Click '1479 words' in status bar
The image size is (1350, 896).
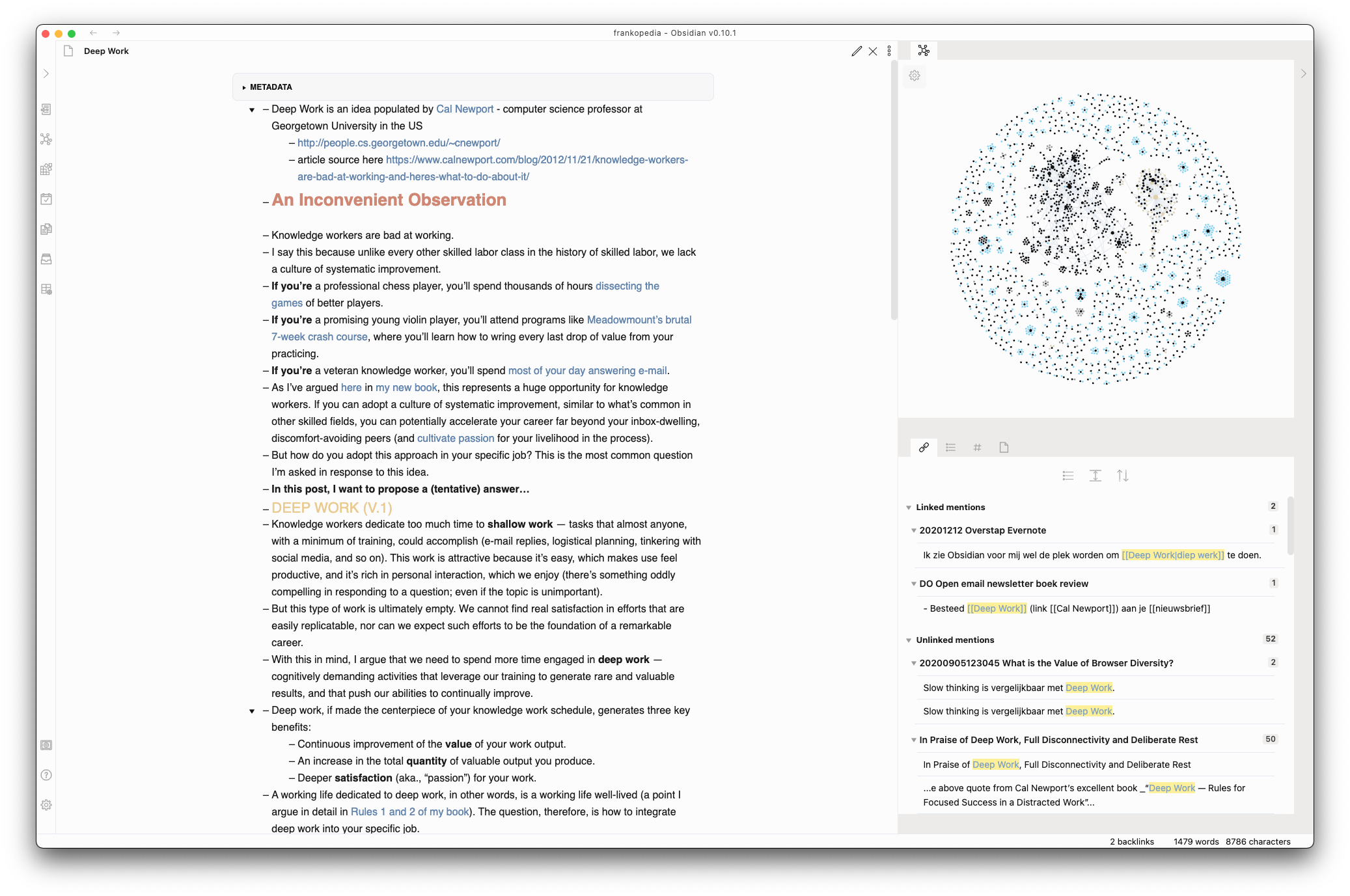[x=1196, y=841]
